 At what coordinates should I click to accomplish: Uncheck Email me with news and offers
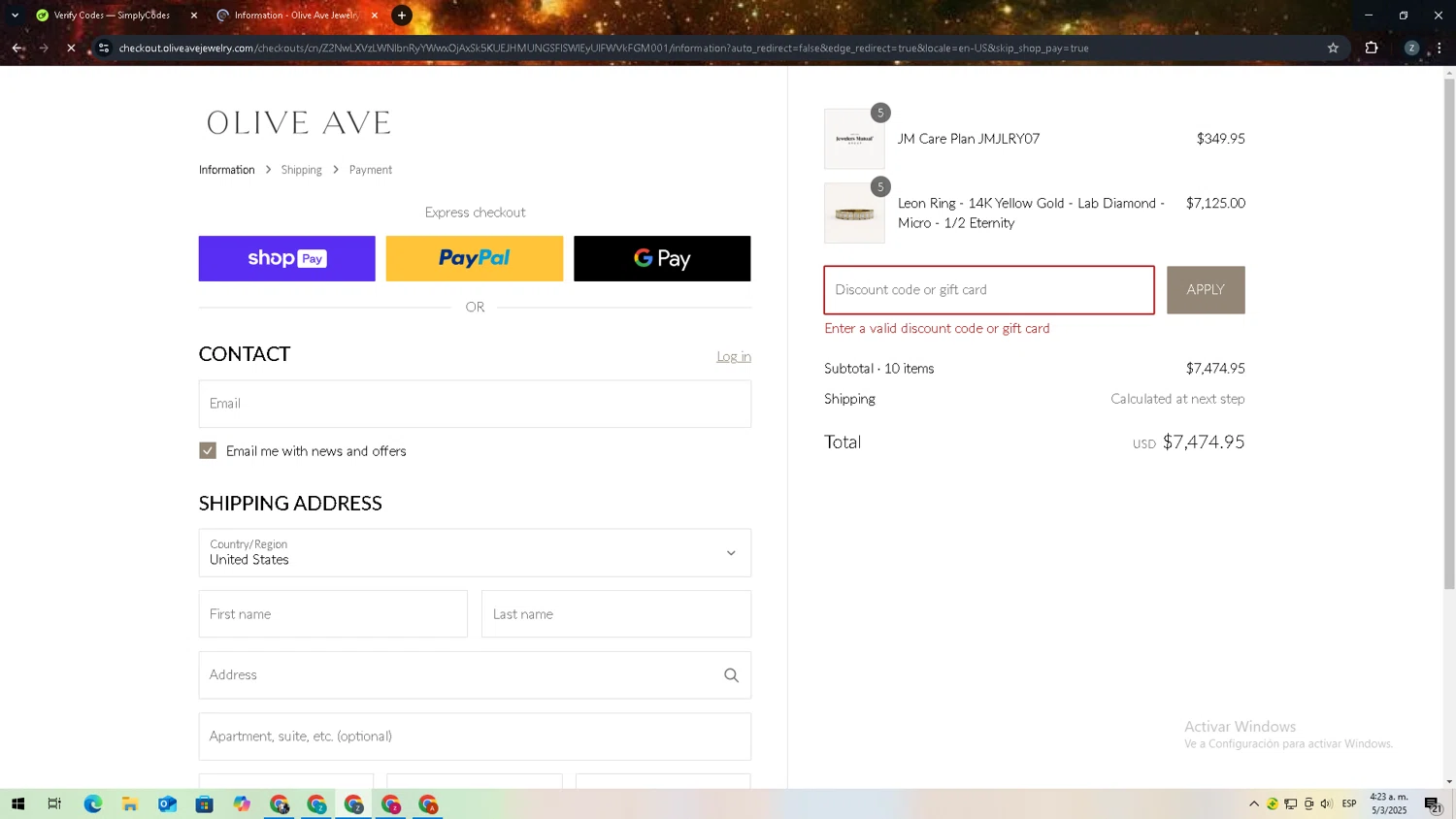click(x=208, y=450)
